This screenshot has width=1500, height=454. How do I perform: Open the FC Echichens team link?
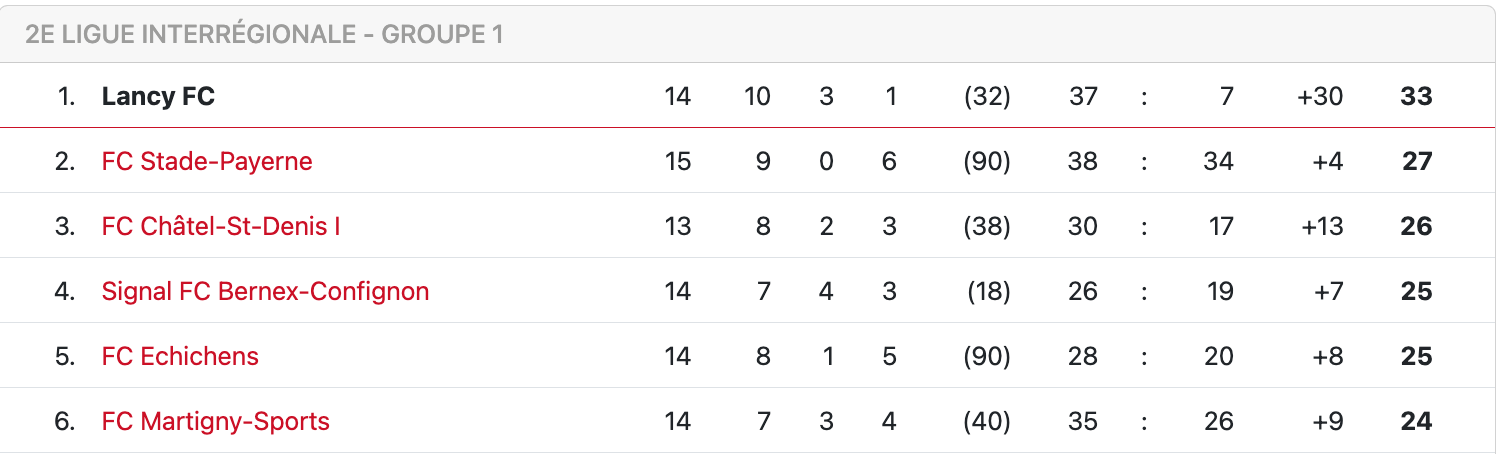click(x=180, y=356)
